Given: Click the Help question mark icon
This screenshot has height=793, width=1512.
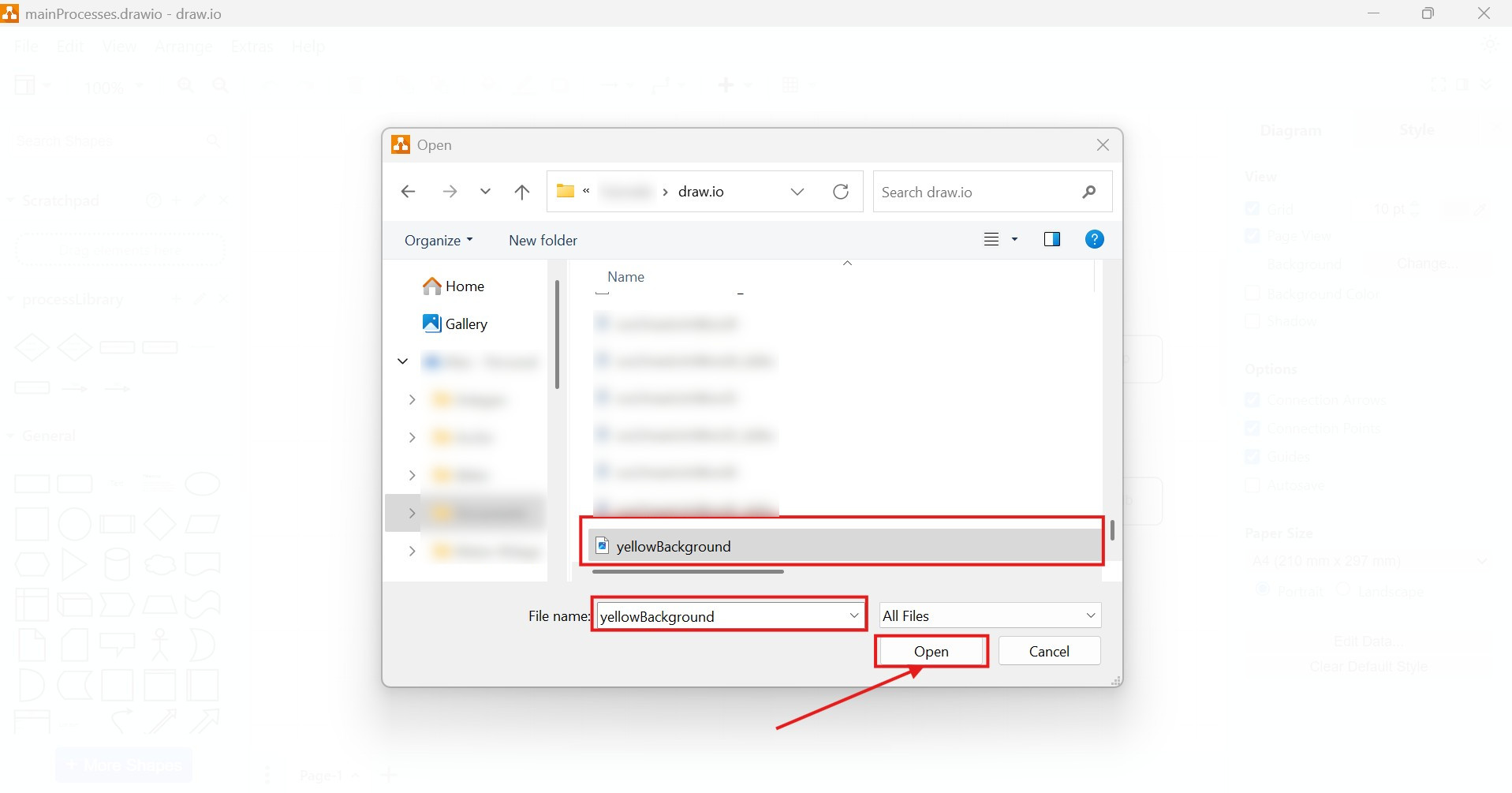Looking at the screenshot, I should [x=1095, y=239].
